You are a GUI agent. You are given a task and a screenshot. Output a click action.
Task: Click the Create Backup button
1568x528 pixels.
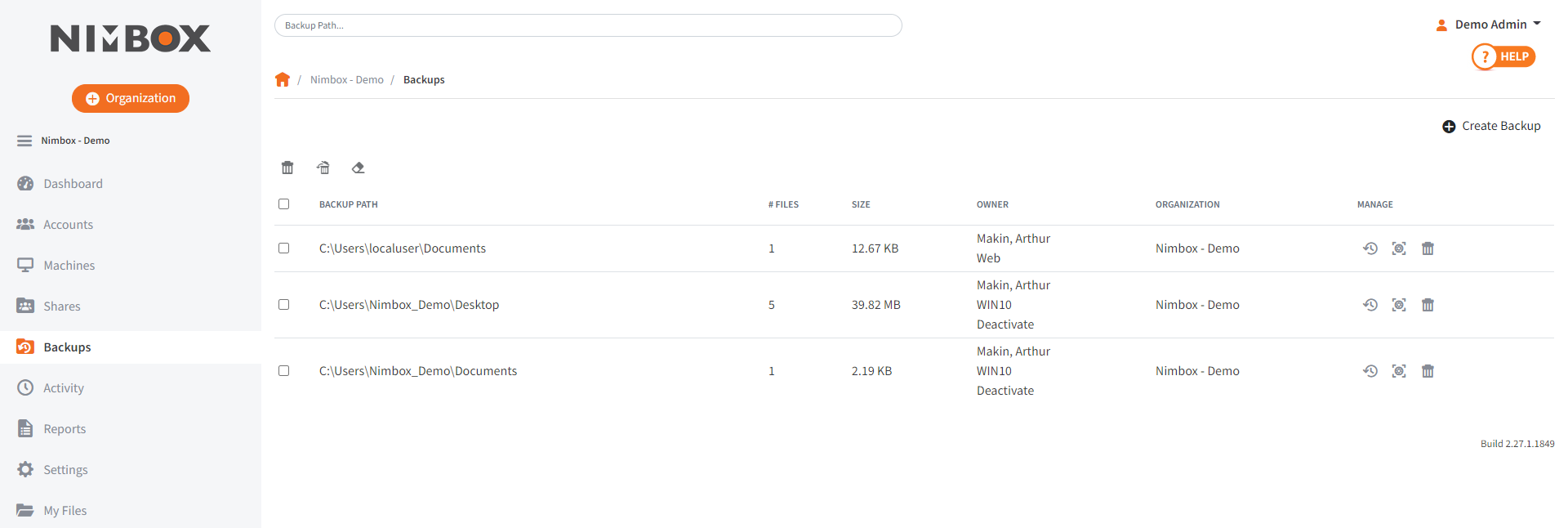pos(1491,126)
